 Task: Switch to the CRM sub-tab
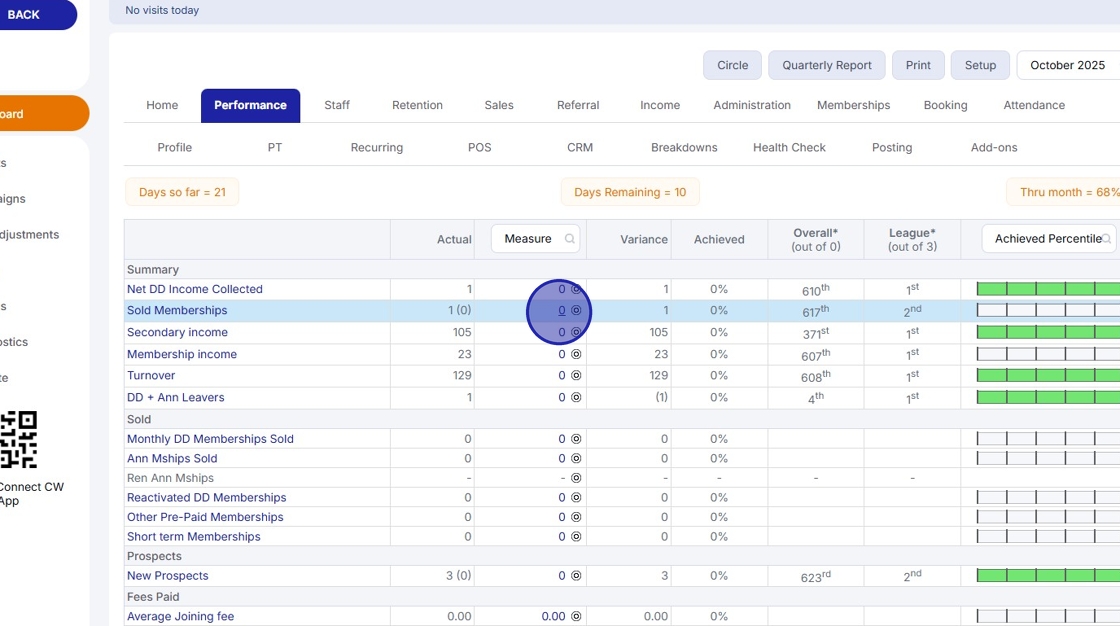pyautogui.click(x=579, y=147)
